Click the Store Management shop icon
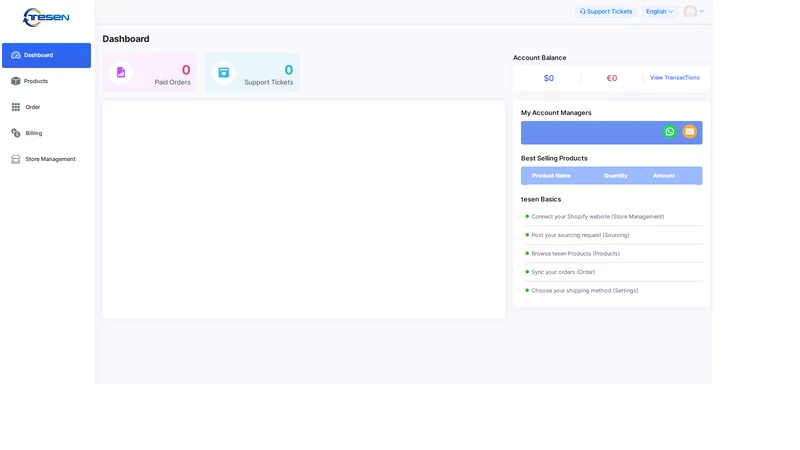Image resolution: width=800 pixels, height=450 pixels. pos(16,159)
